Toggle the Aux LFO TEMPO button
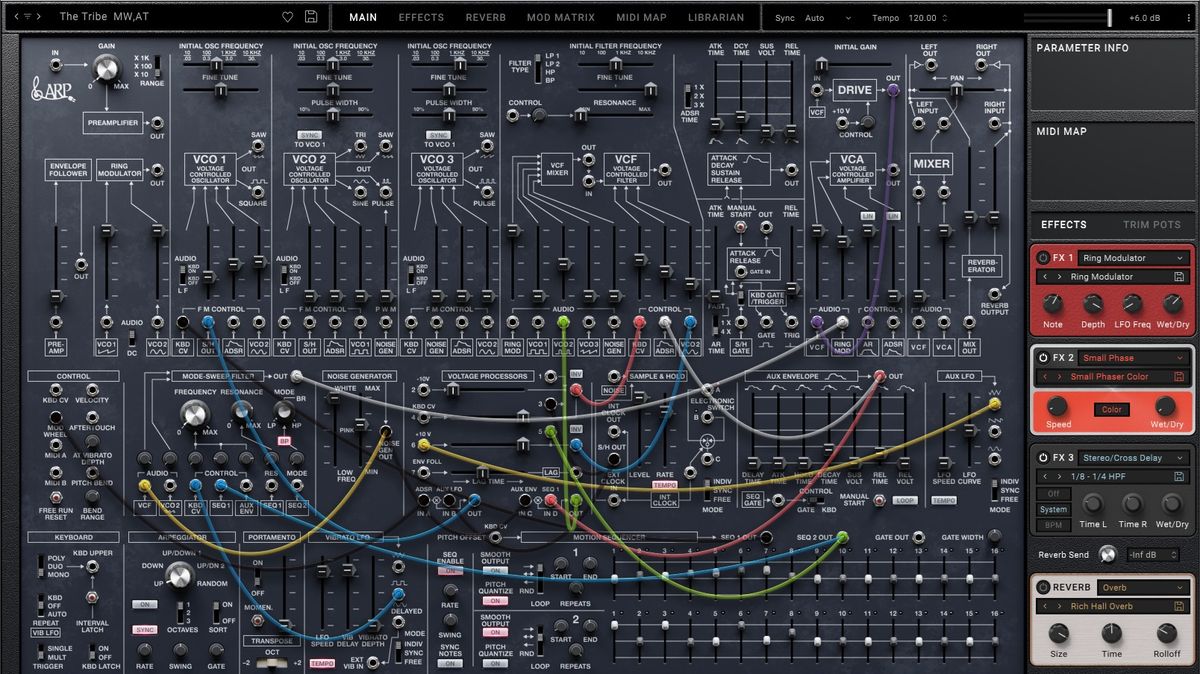Screen dimensions: 1200x674 point(943,500)
